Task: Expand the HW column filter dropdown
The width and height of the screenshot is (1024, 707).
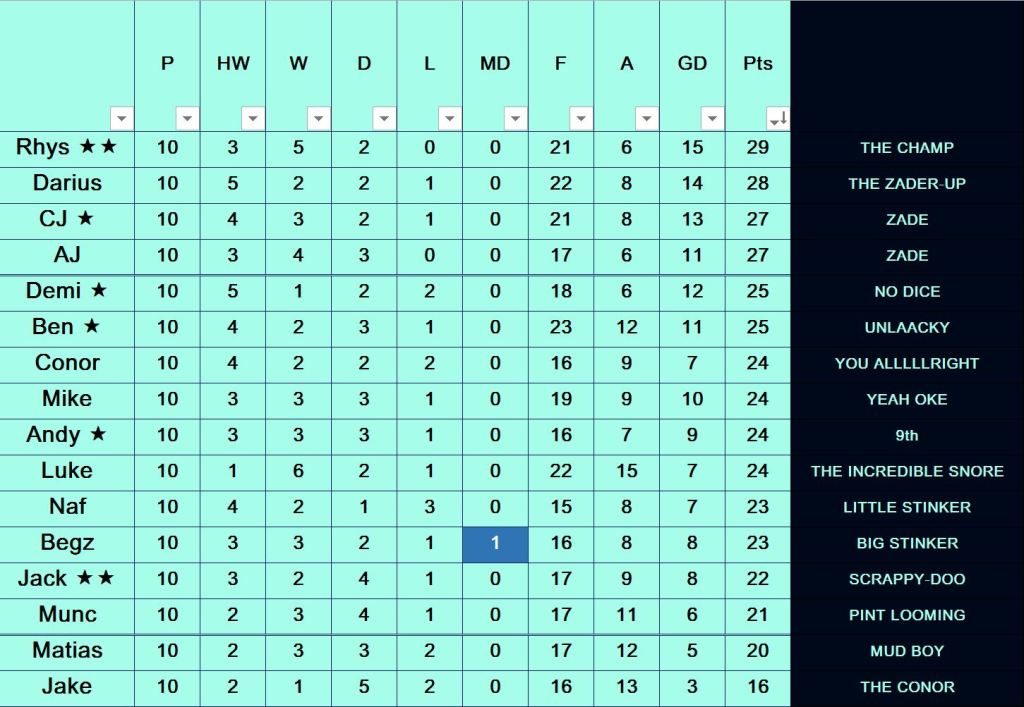Action: tap(253, 119)
